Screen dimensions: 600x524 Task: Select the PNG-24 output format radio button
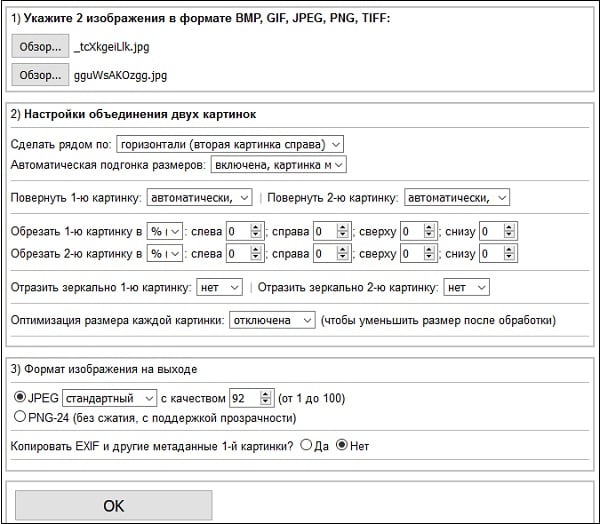point(21,417)
